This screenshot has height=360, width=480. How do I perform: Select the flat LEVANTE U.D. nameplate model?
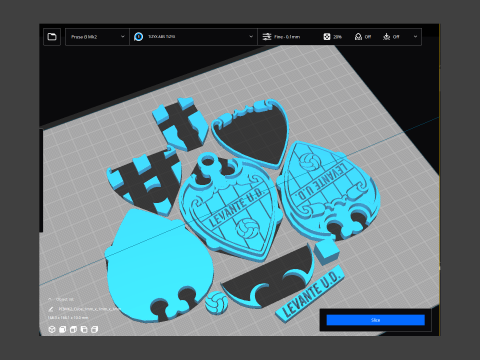point(311,295)
